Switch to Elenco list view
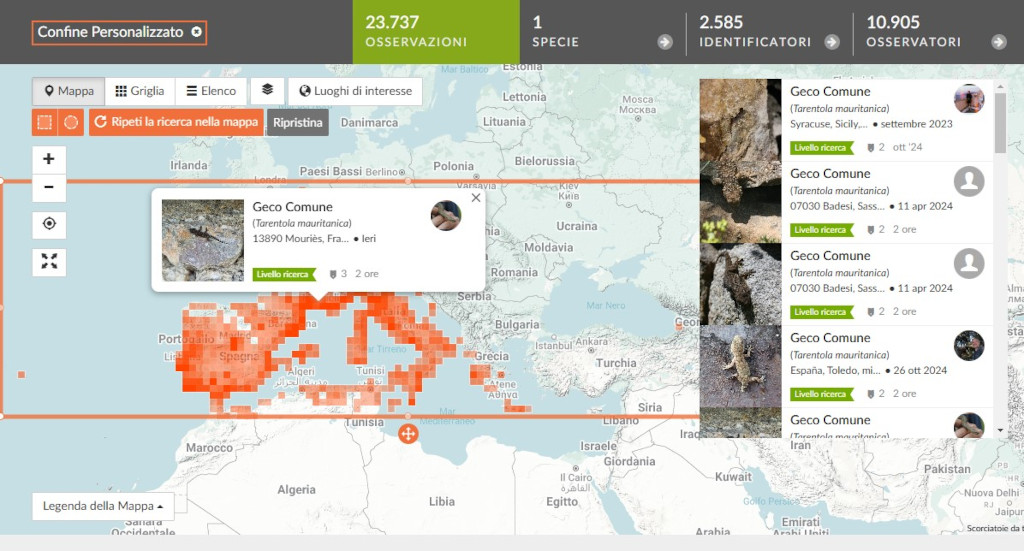Viewport: 1024px width, 551px height. (x=210, y=91)
